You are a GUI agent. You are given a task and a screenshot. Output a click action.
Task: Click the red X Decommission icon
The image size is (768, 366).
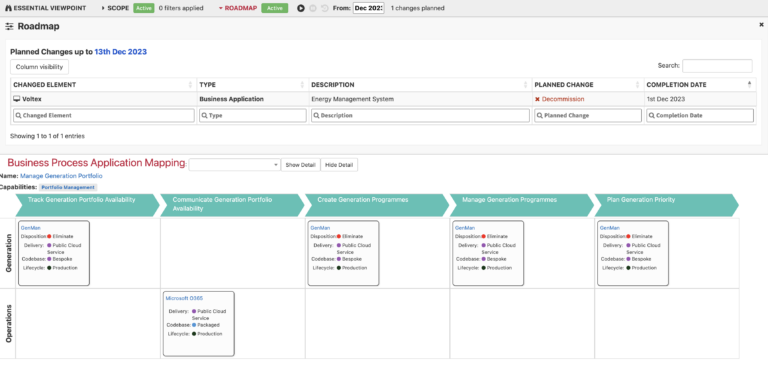click(537, 99)
